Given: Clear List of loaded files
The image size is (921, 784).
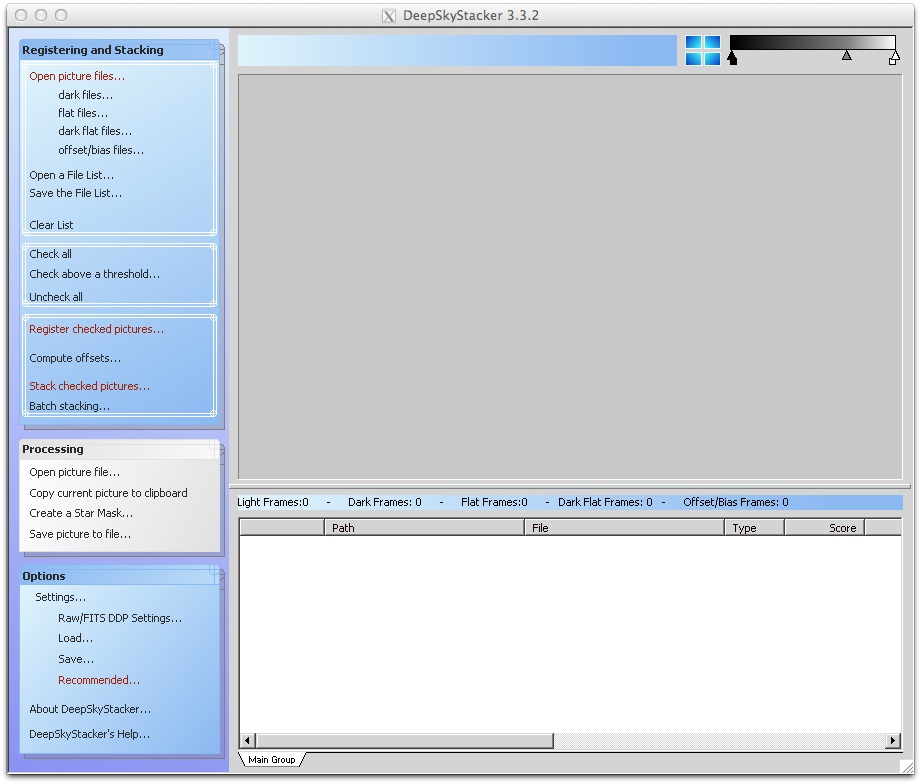Looking at the screenshot, I should click(x=51, y=225).
